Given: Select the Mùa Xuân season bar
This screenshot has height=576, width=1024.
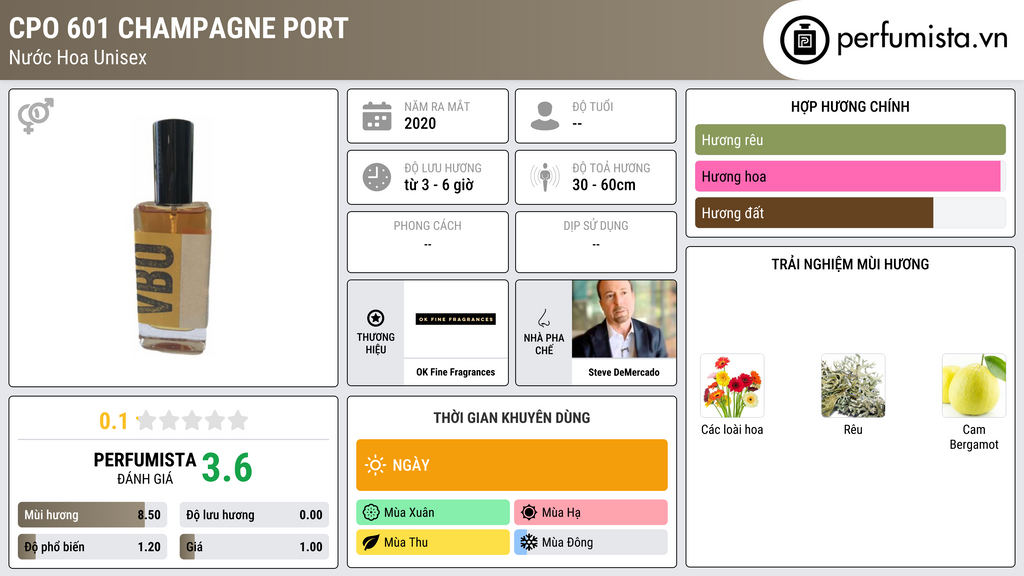Looking at the screenshot, I should tap(433, 513).
